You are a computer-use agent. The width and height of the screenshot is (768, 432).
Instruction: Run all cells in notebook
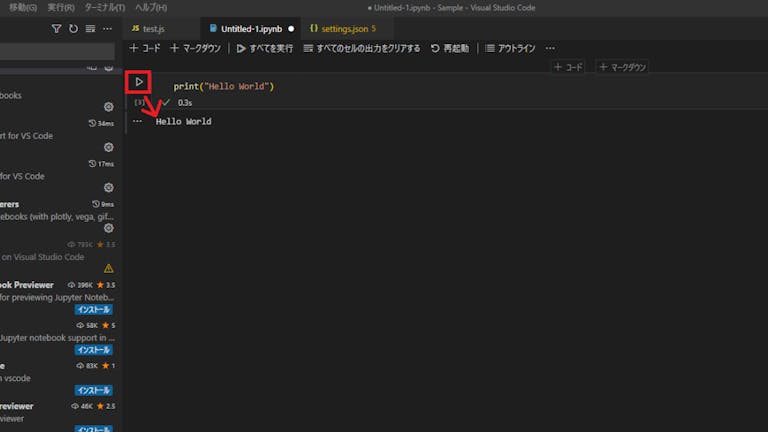coord(264,48)
